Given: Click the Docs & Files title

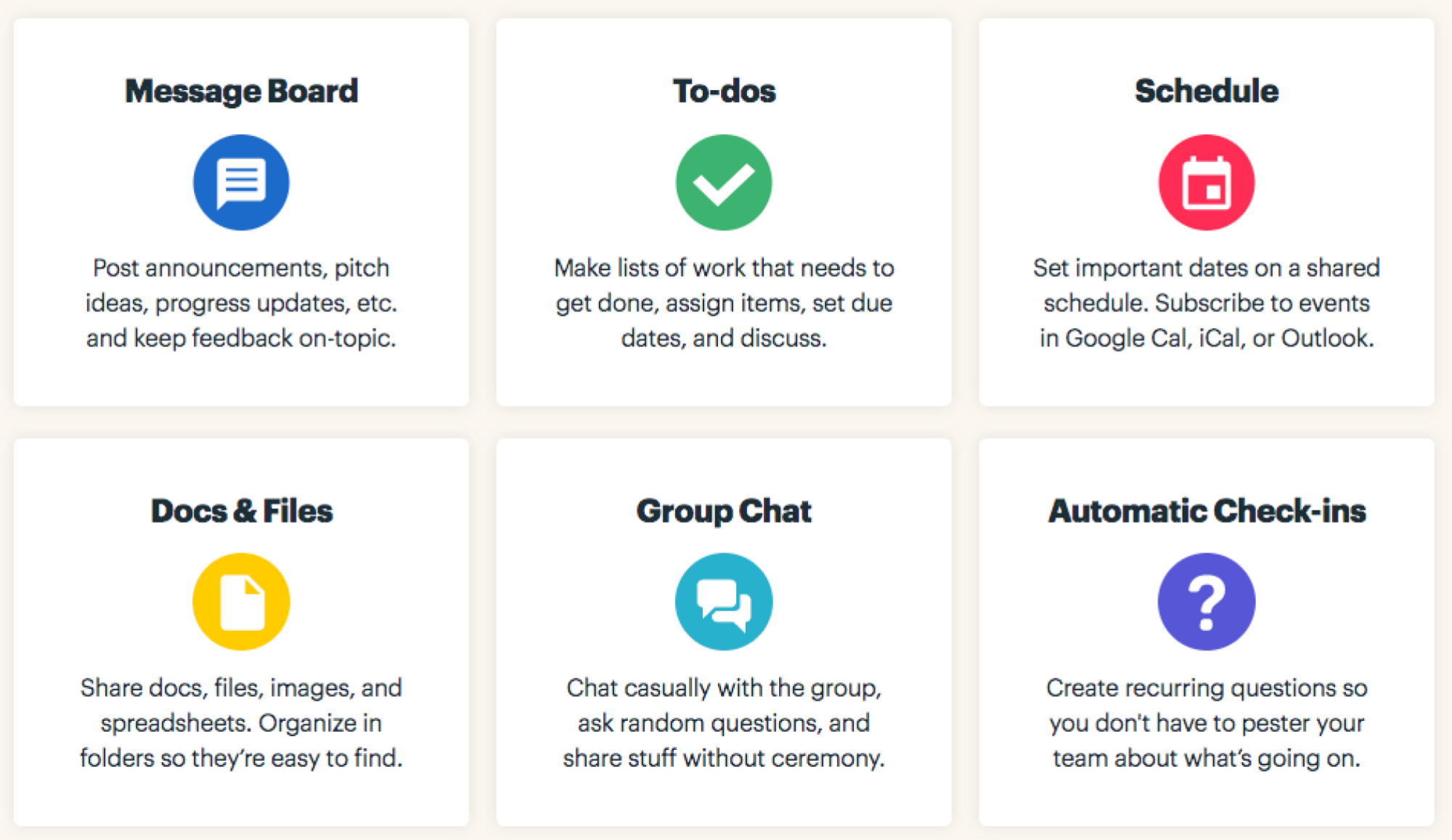Looking at the screenshot, I should click(x=241, y=511).
